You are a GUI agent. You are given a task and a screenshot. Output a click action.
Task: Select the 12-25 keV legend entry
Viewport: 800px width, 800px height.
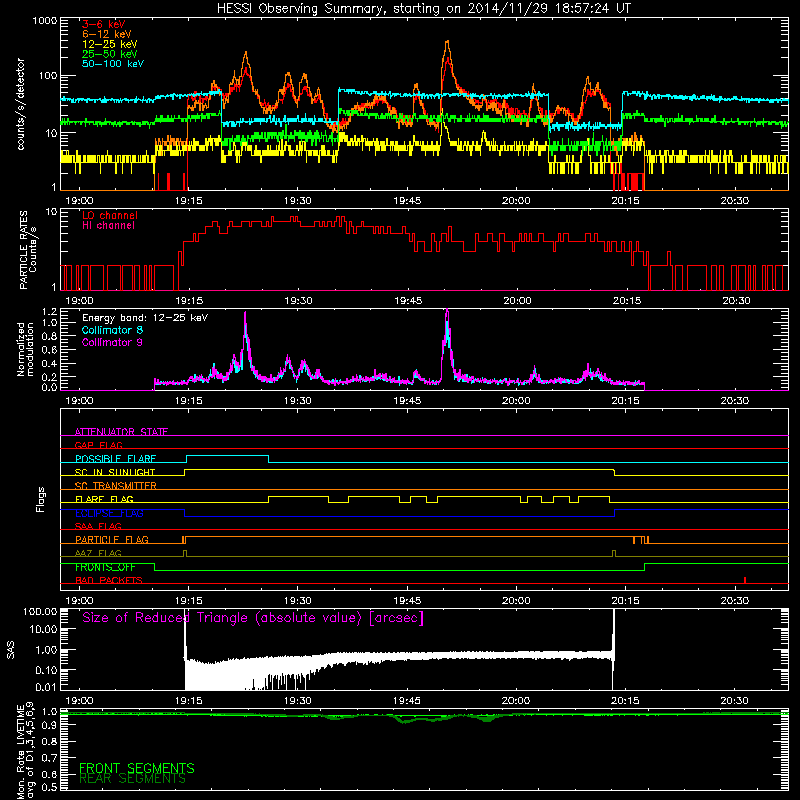point(109,44)
